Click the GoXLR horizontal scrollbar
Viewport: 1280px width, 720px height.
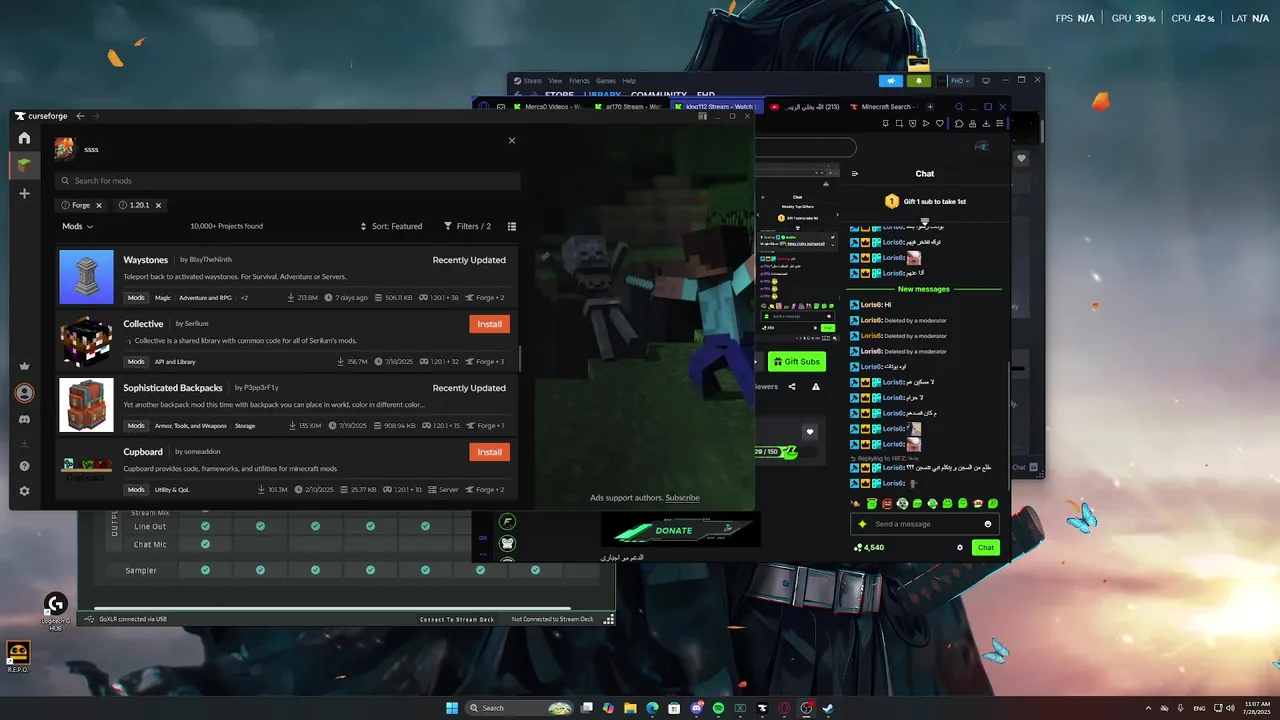[x=332, y=608]
